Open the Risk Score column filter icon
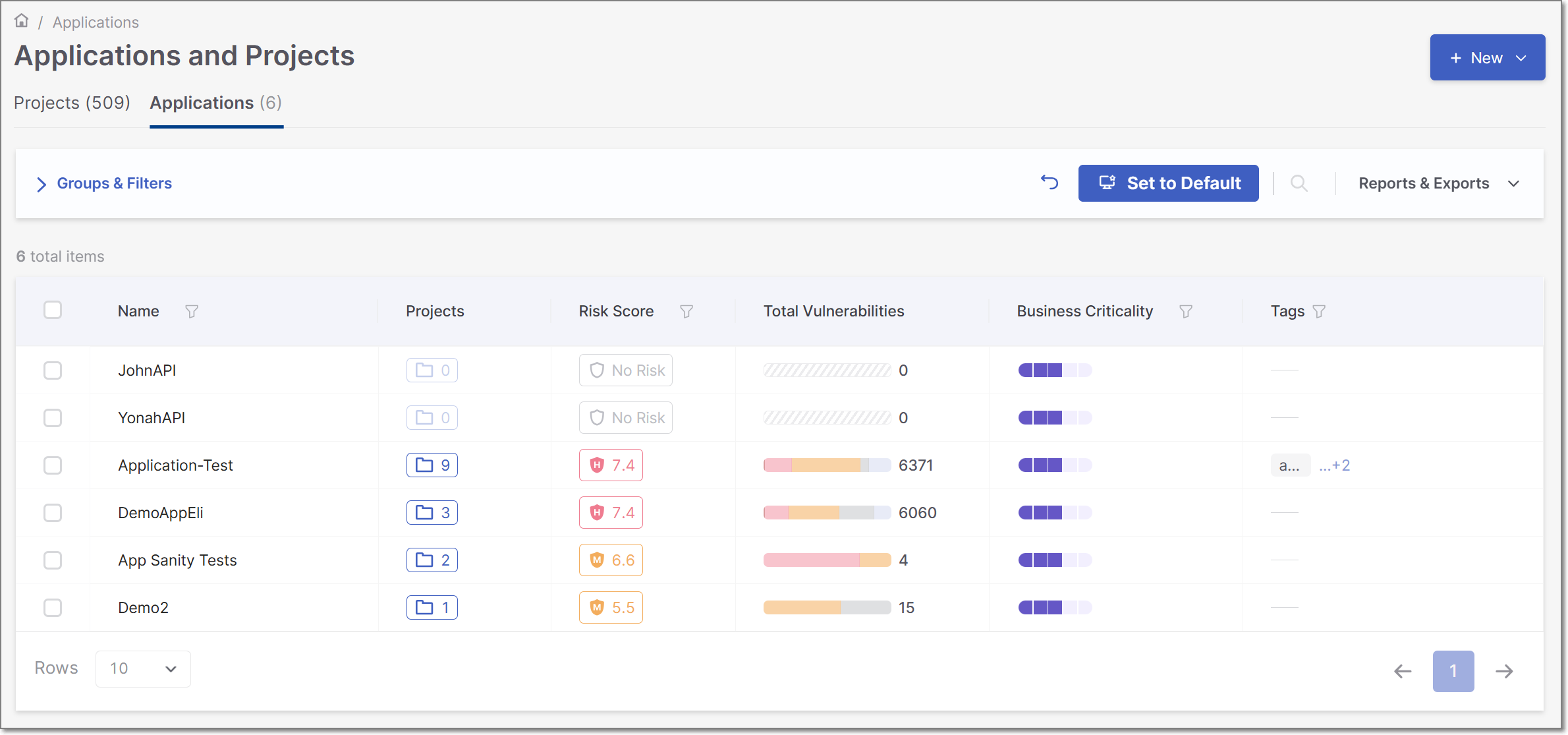The width and height of the screenshot is (1568, 735). pos(686,311)
